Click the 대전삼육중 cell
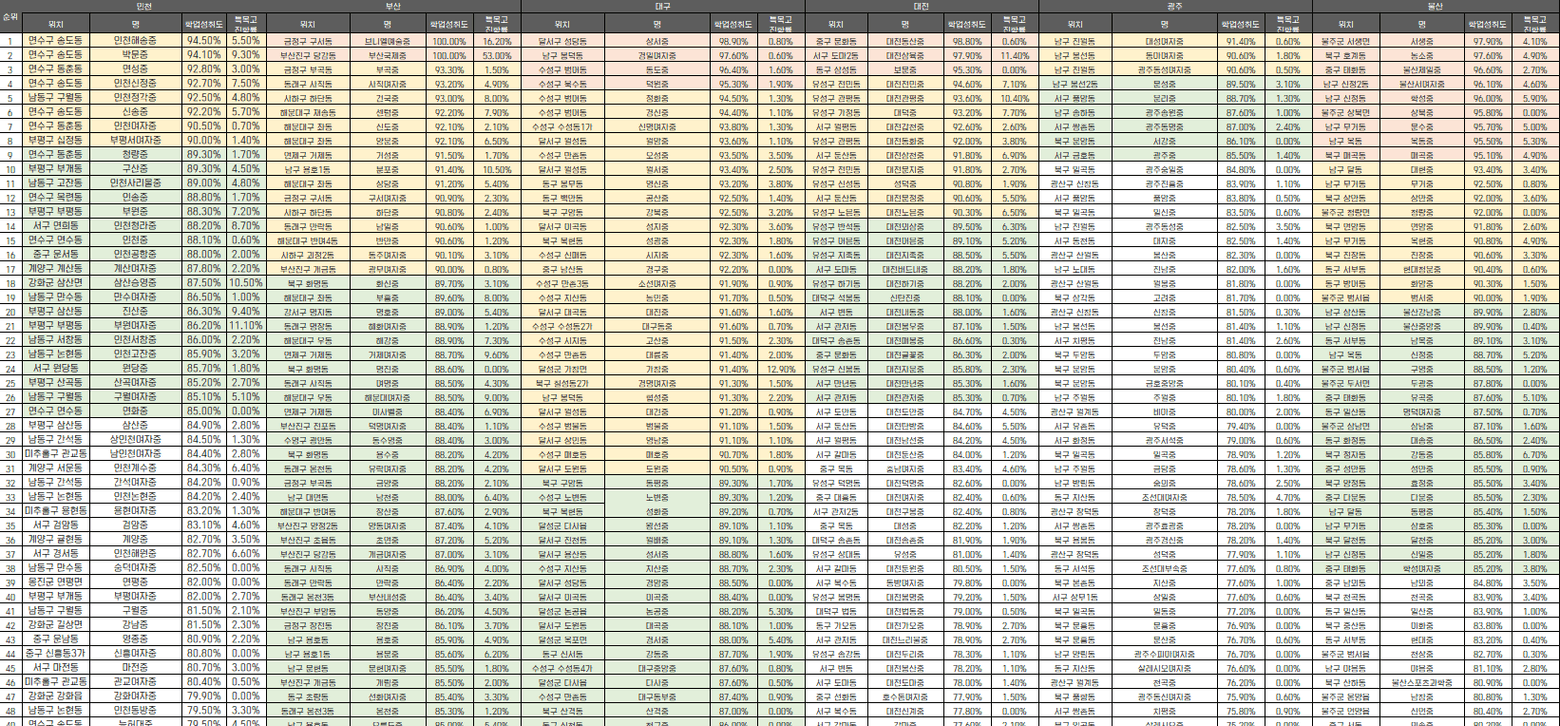Screen dimensions: 1560x726 [905, 55]
